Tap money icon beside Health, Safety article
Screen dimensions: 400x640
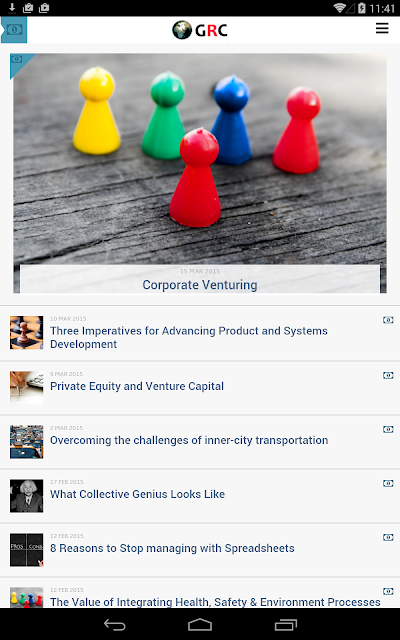[388, 591]
